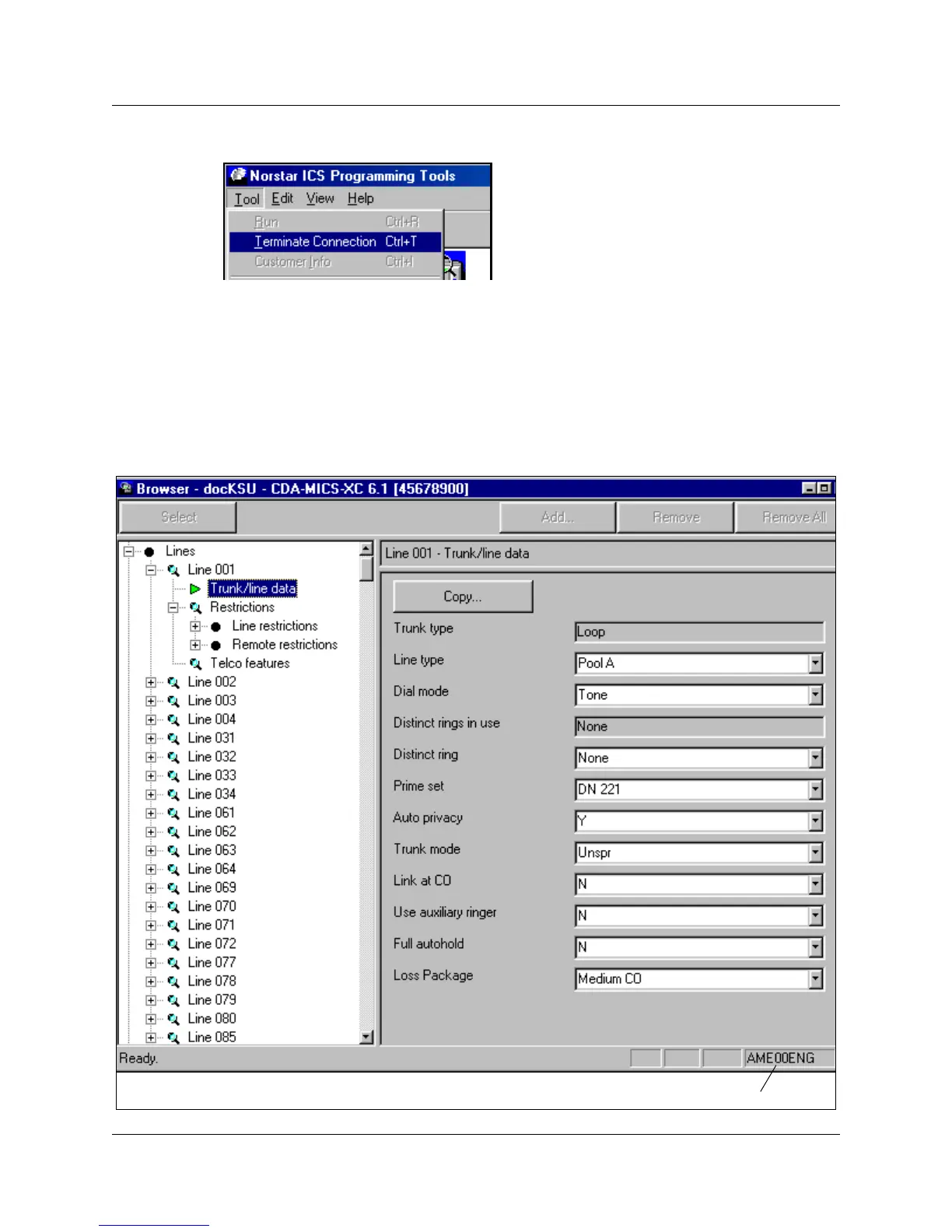Image resolution: width=952 pixels, height=1232 pixels.
Task: Click the magnifier icon next to Line 071
Action: pos(173,925)
